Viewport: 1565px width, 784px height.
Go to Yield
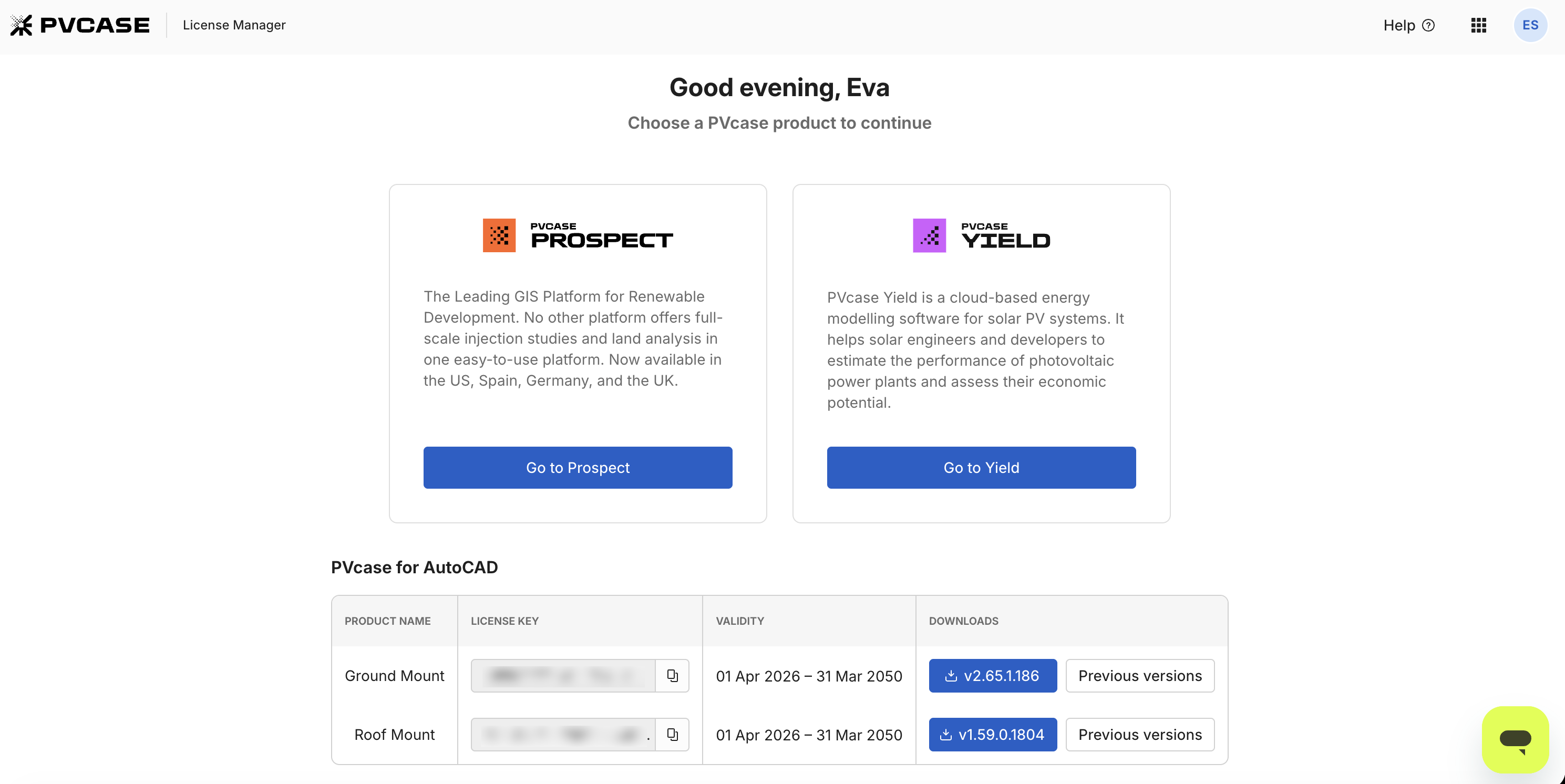(x=981, y=467)
